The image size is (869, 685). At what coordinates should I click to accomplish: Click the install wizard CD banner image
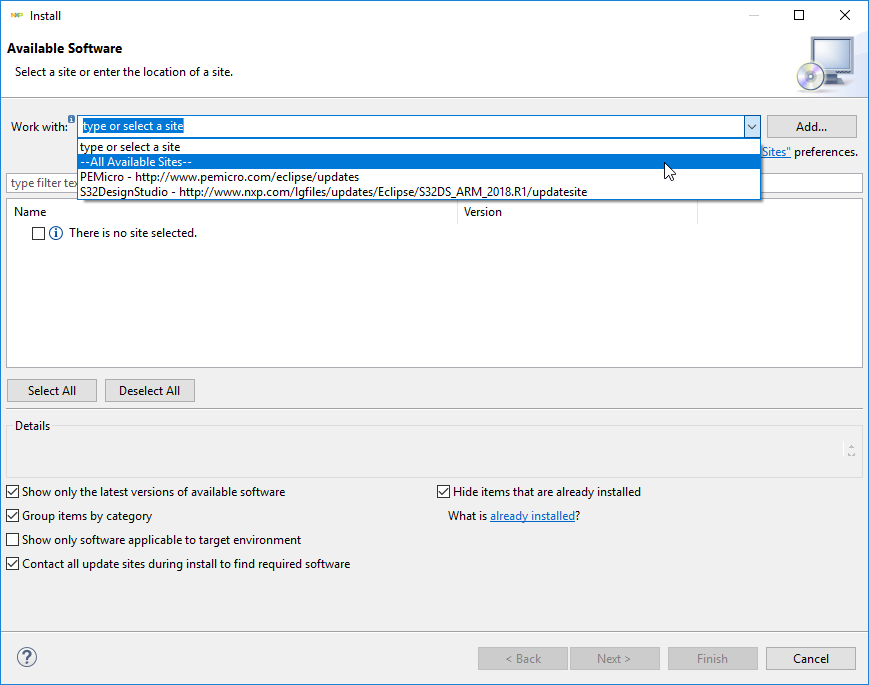pos(825,62)
